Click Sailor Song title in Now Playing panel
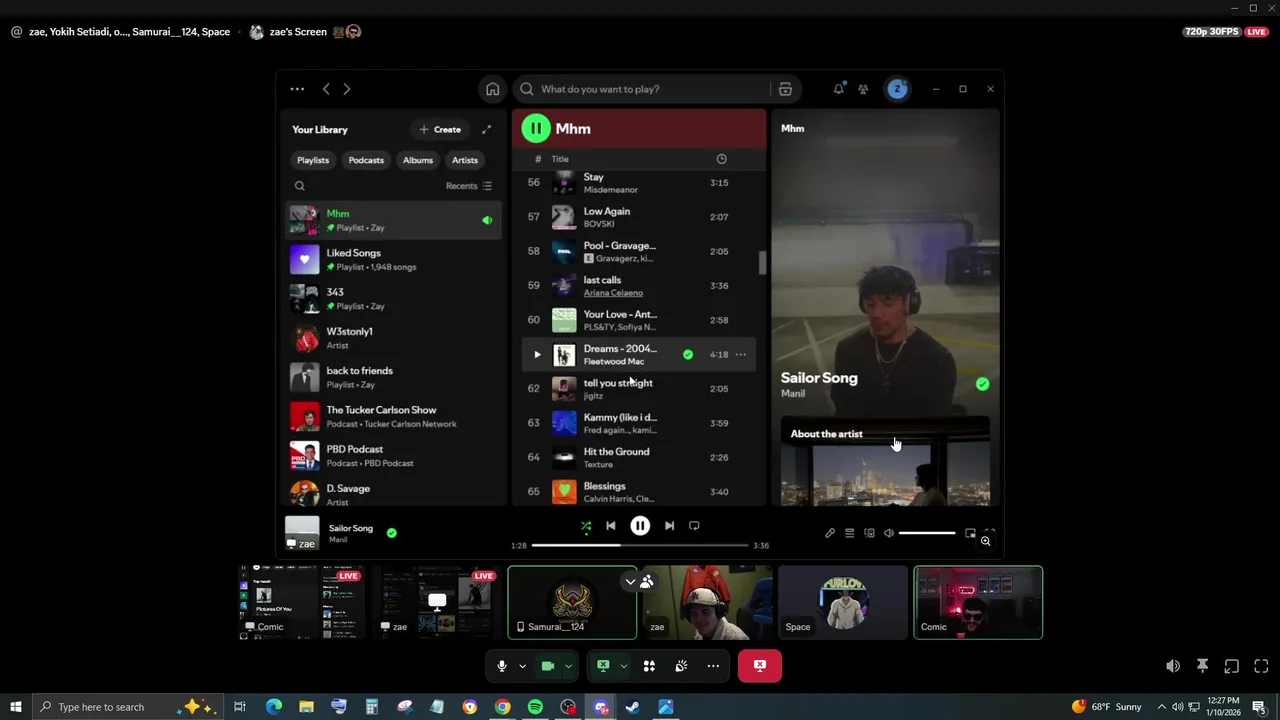1280x720 pixels. tap(819, 378)
